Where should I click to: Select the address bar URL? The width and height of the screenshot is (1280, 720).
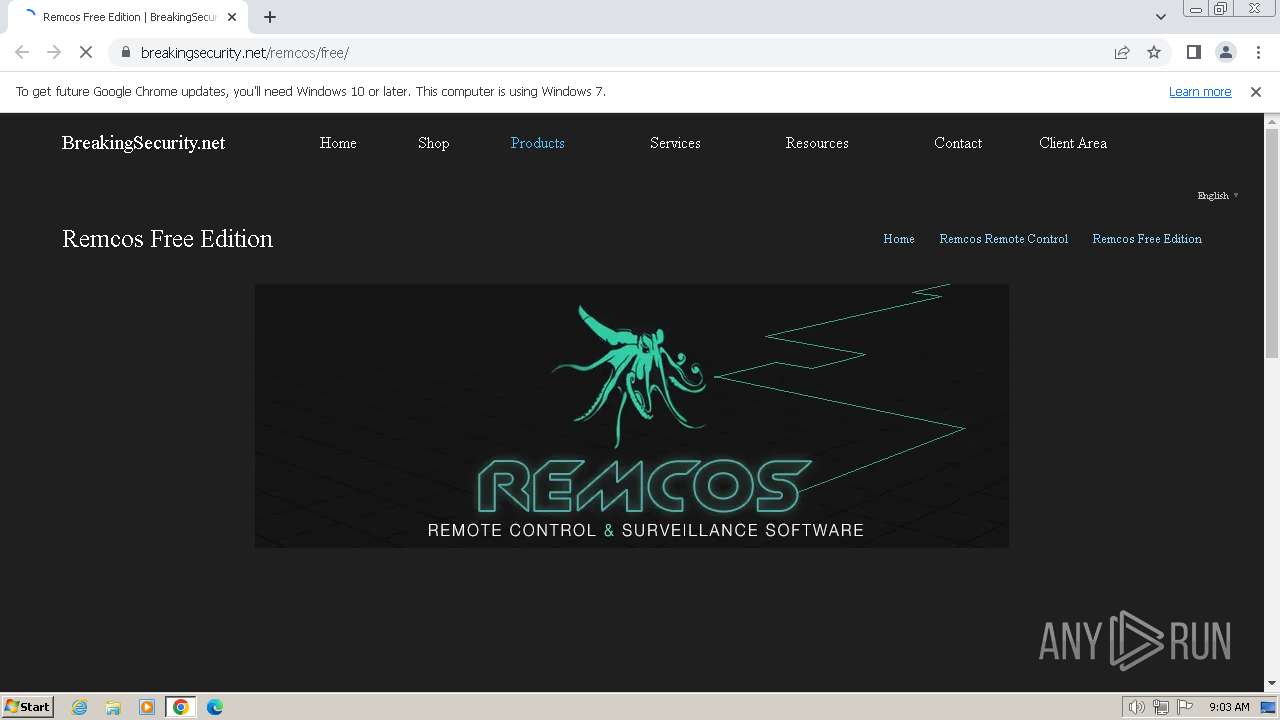click(245, 53)
